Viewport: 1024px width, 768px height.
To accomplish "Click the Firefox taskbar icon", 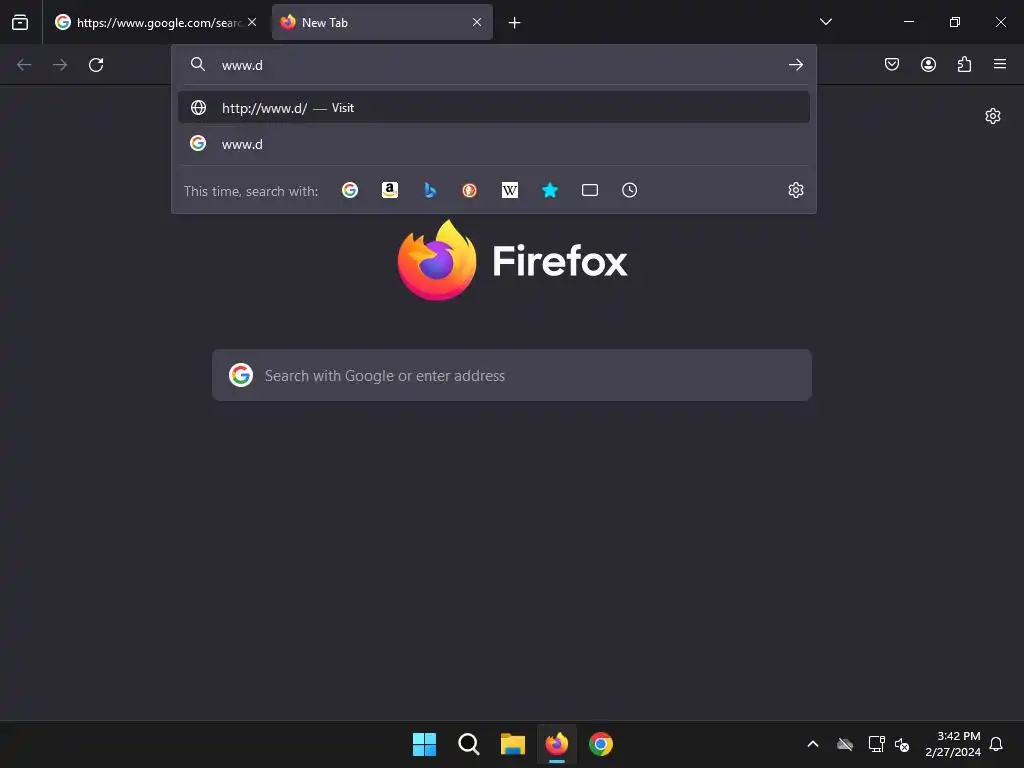I will [x=556, y=744].
